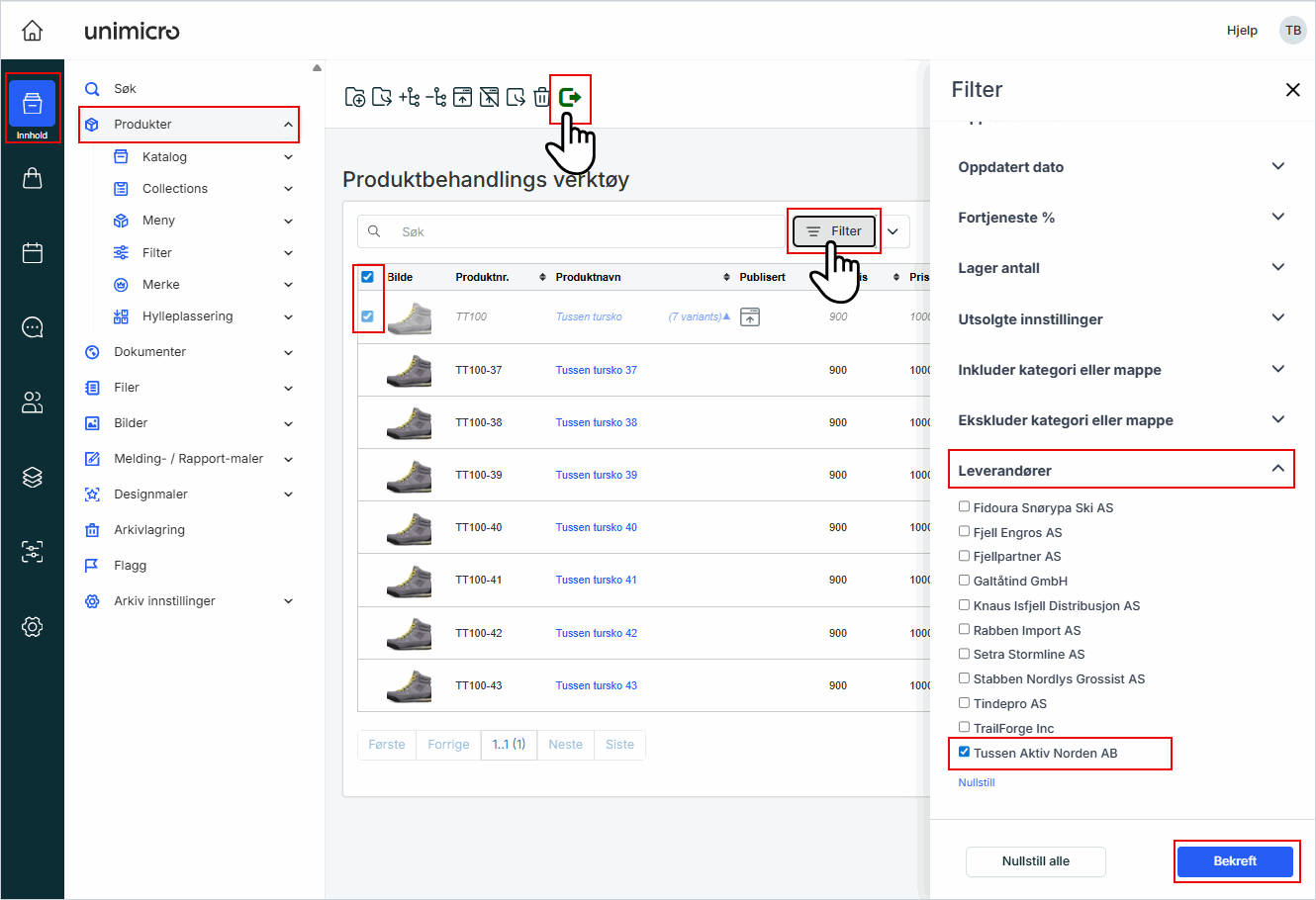Click the shoe thumbnail for TT100-40
The width and height of the screenshot is (1316, 900).
(410, 527)
